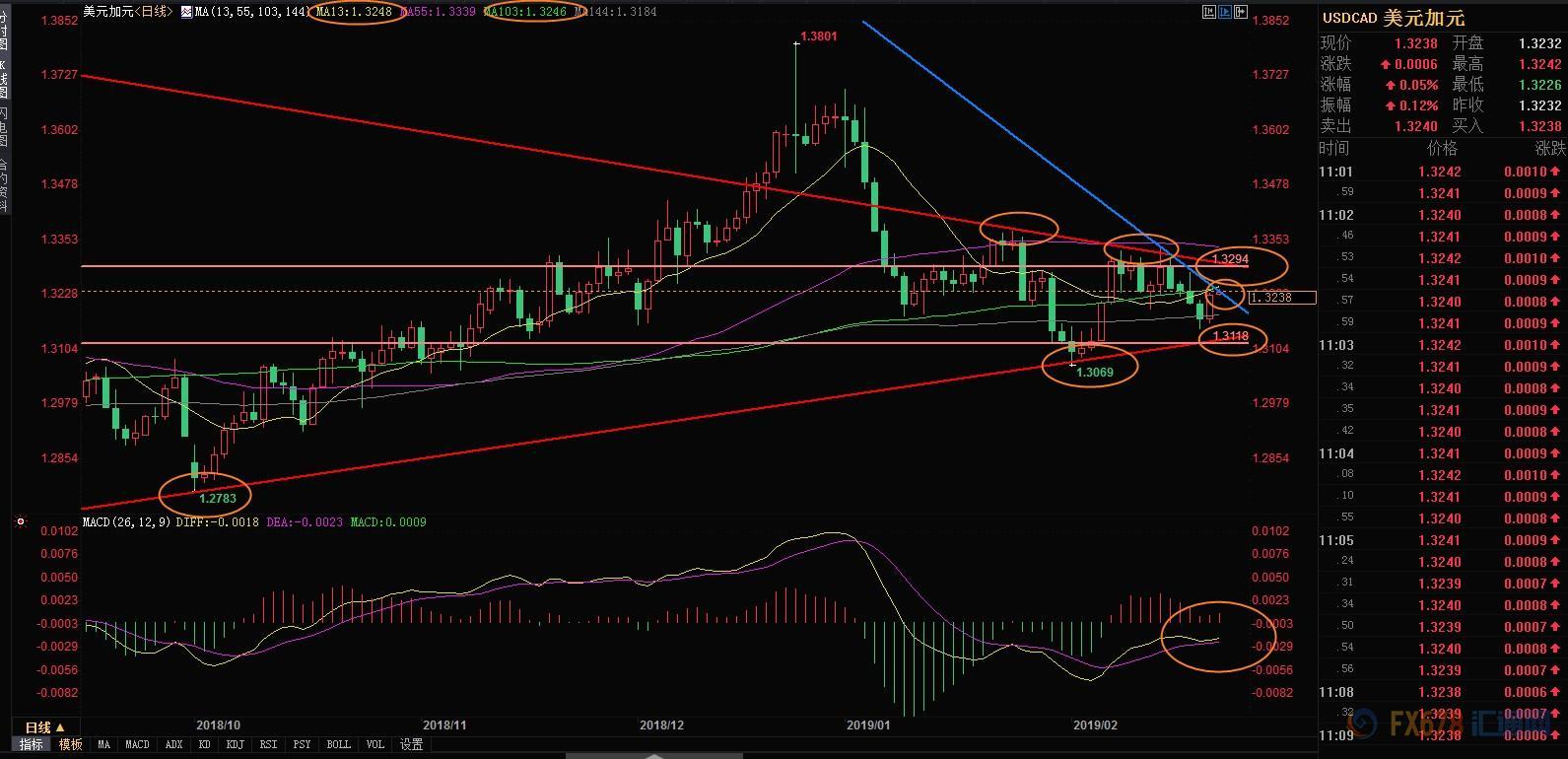This screenshot has width=1568, height=759.
Task: Click the MA103:1.3246 value label
Action: [x=525, y=12]
